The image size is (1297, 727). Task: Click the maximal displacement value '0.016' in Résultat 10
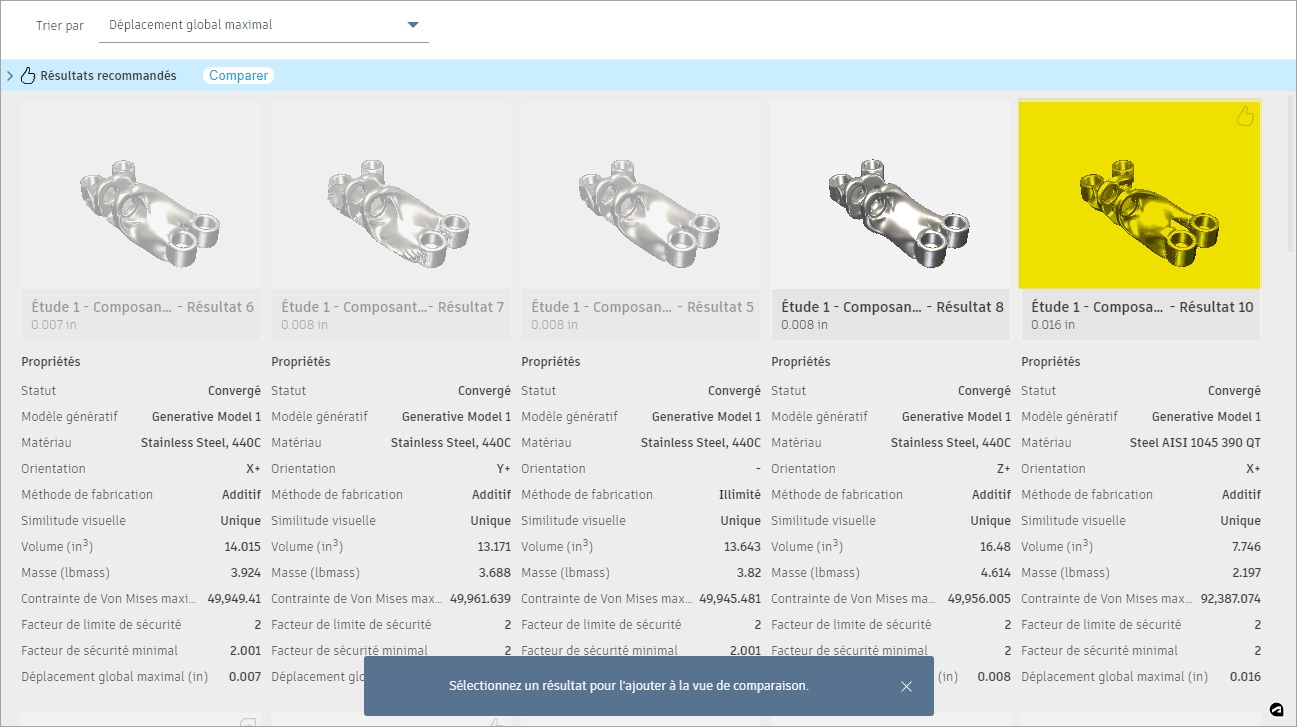coord(1245,676)
